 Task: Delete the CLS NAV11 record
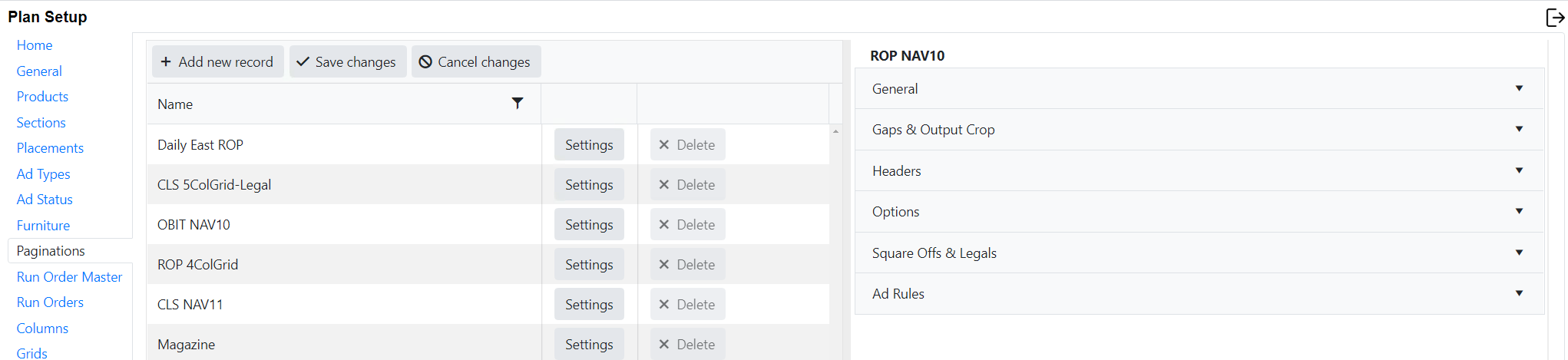tap(687, 305)
